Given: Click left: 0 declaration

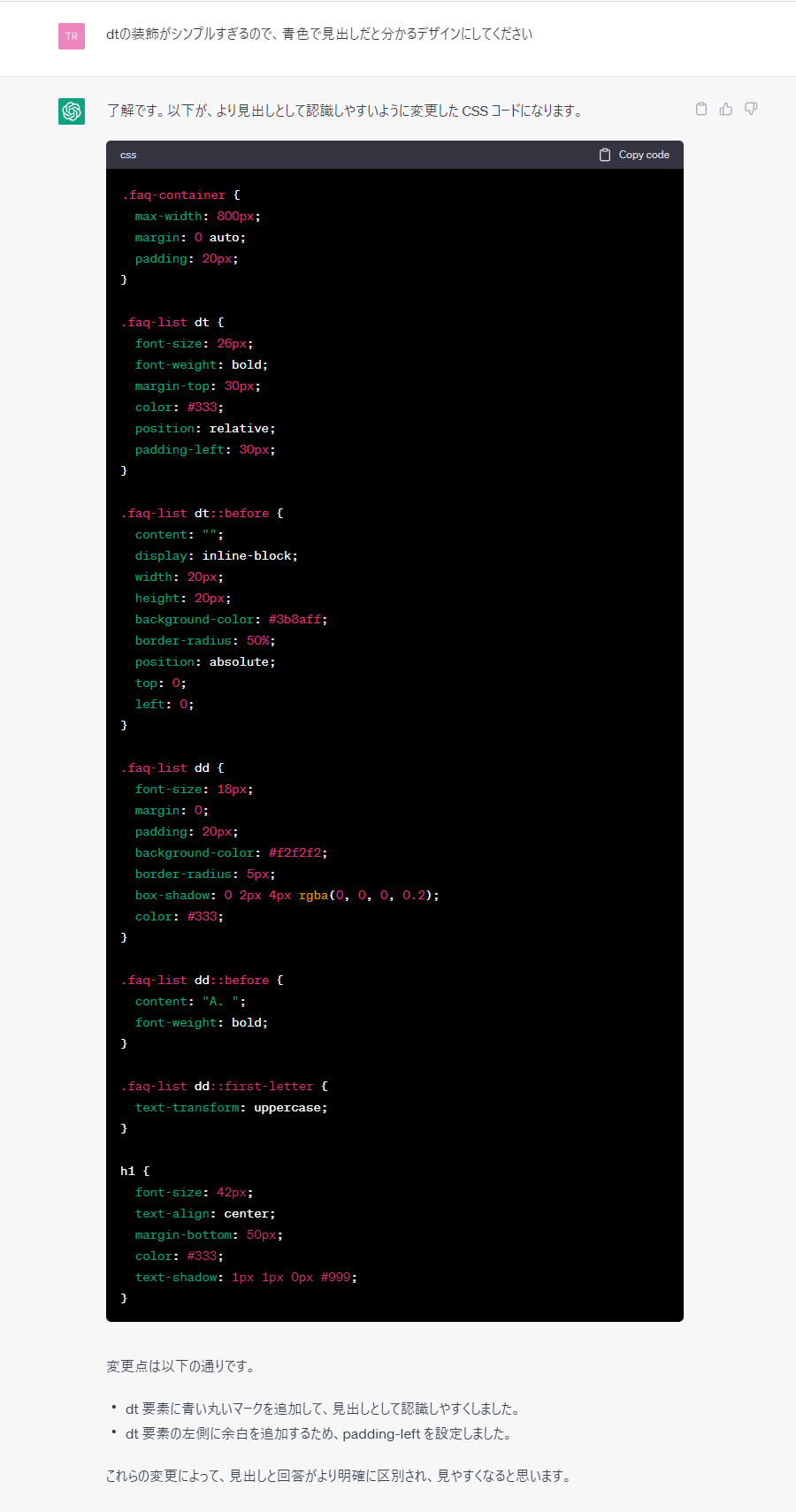Looking at the screenshot, I should pos(165,704).
